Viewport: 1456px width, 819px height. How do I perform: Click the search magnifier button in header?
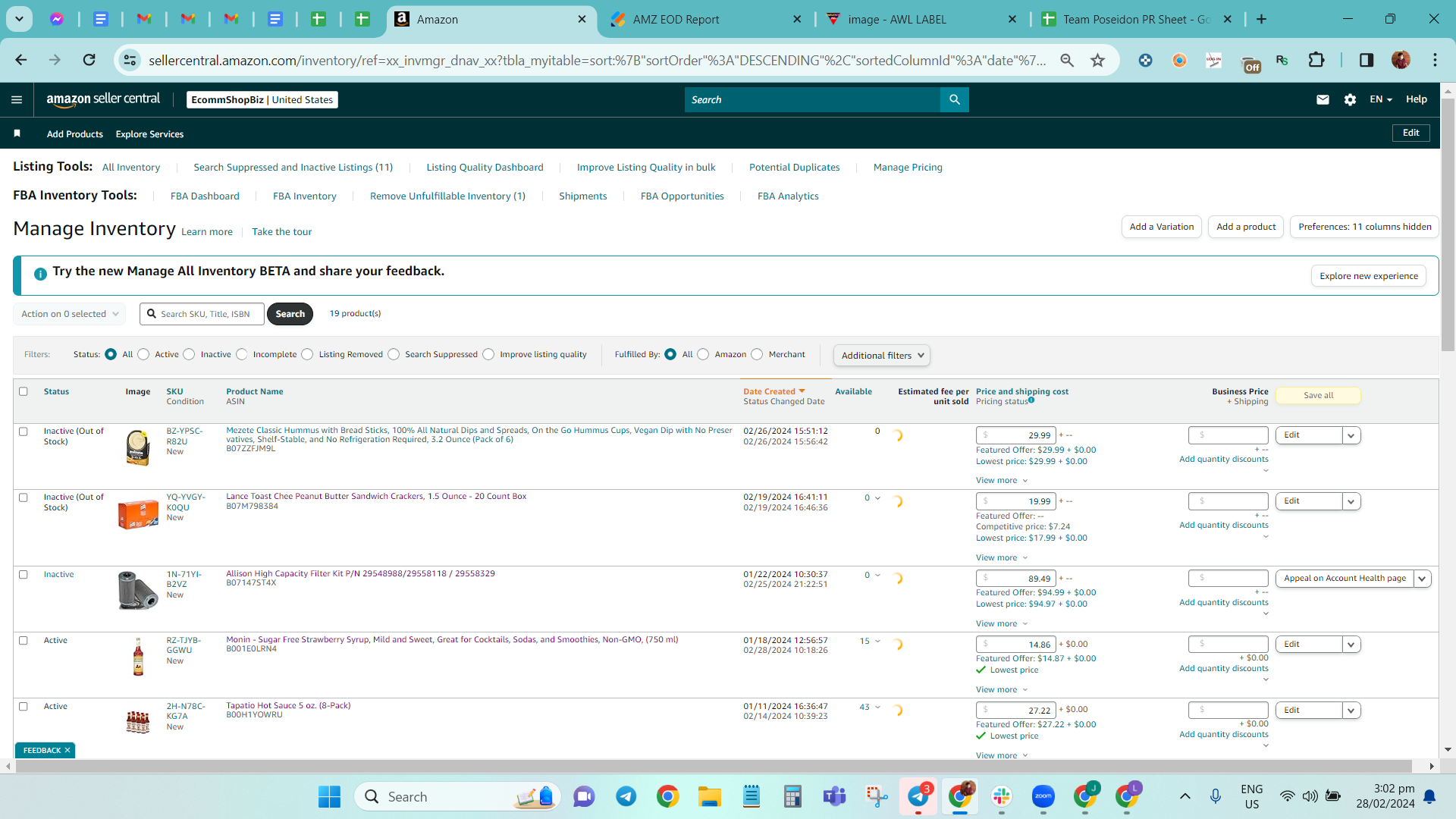pyautogui.click(x=955, y=99)
